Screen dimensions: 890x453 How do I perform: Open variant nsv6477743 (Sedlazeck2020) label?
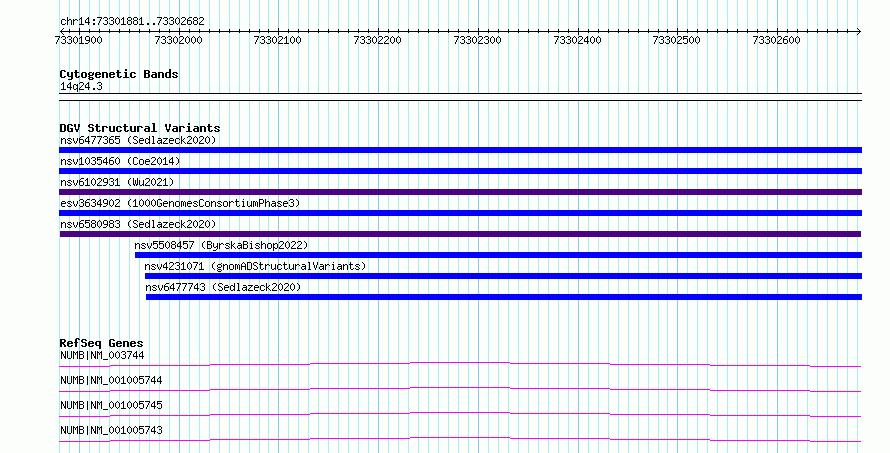(223, 287)
